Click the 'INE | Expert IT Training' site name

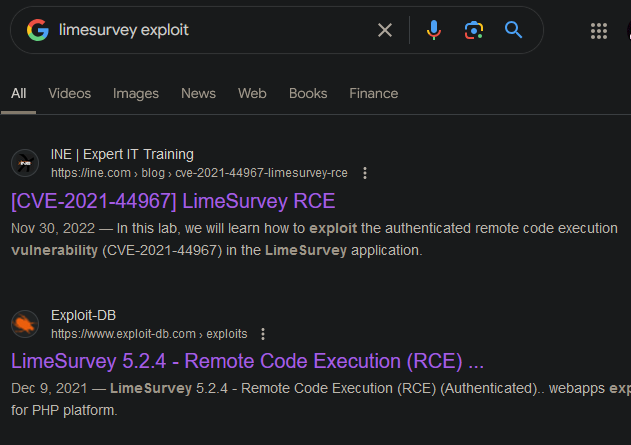[x=122, y=155]
